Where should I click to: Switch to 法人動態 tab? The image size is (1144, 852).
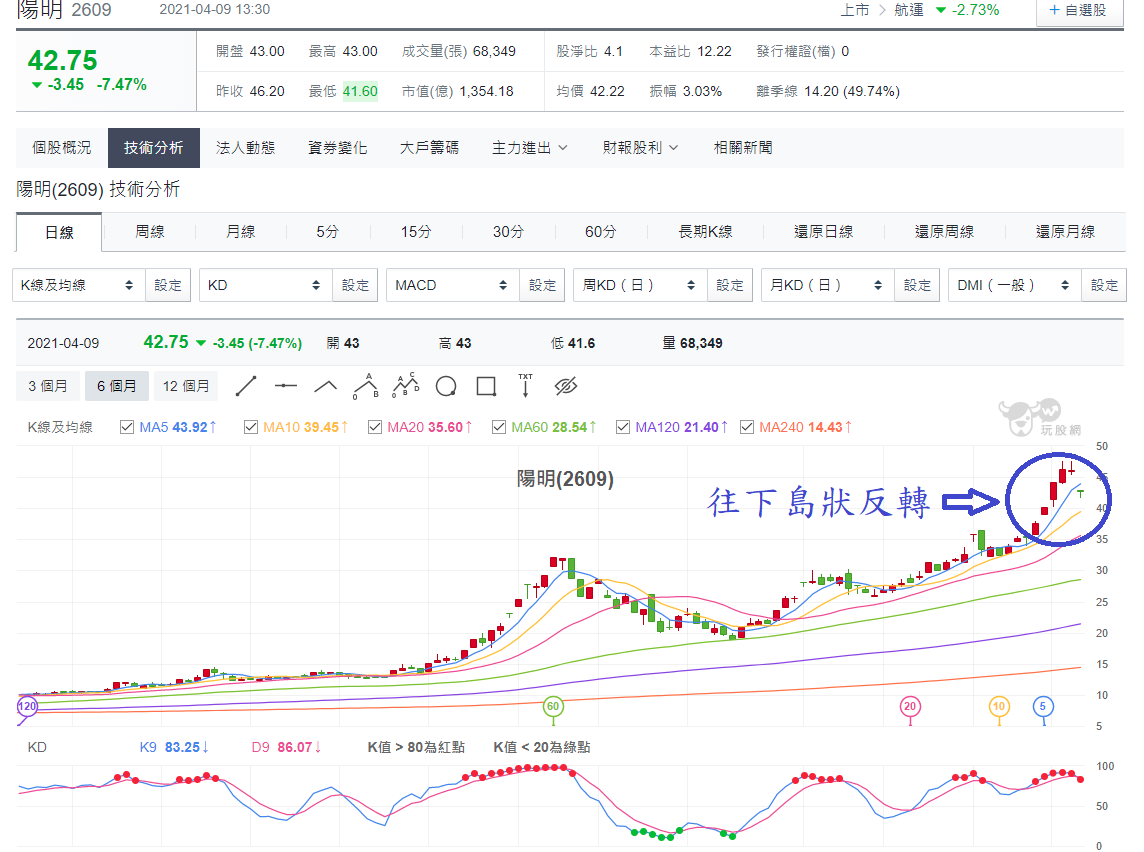click(246, 148)
